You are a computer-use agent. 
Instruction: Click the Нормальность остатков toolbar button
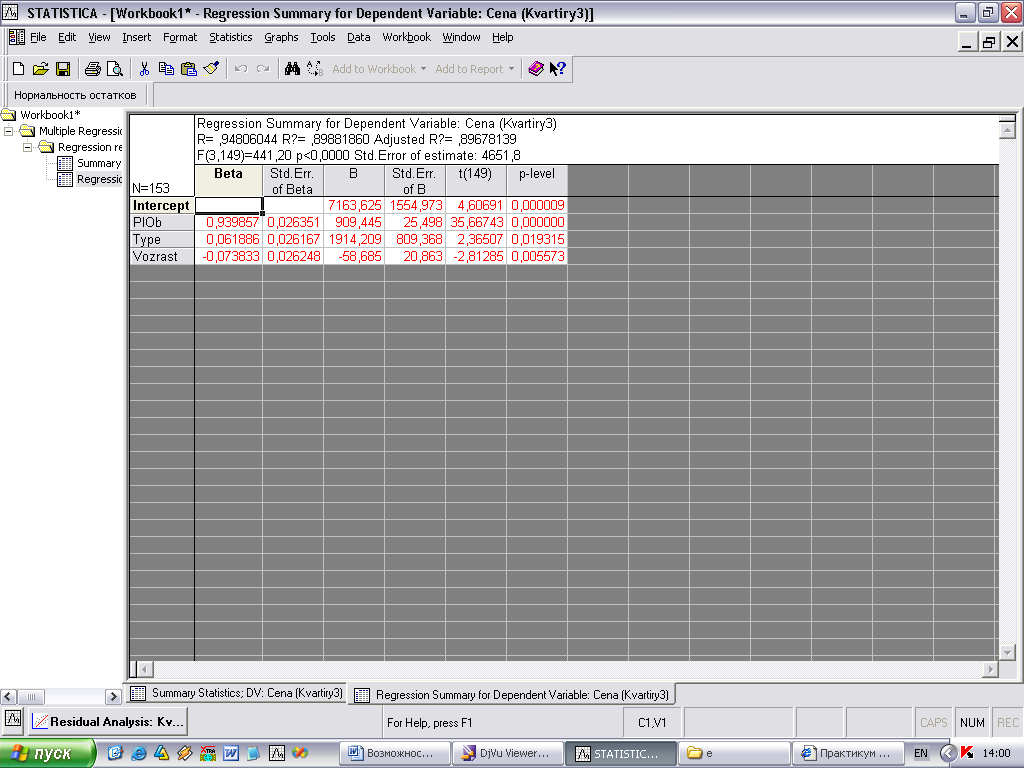tap(75, 95)
